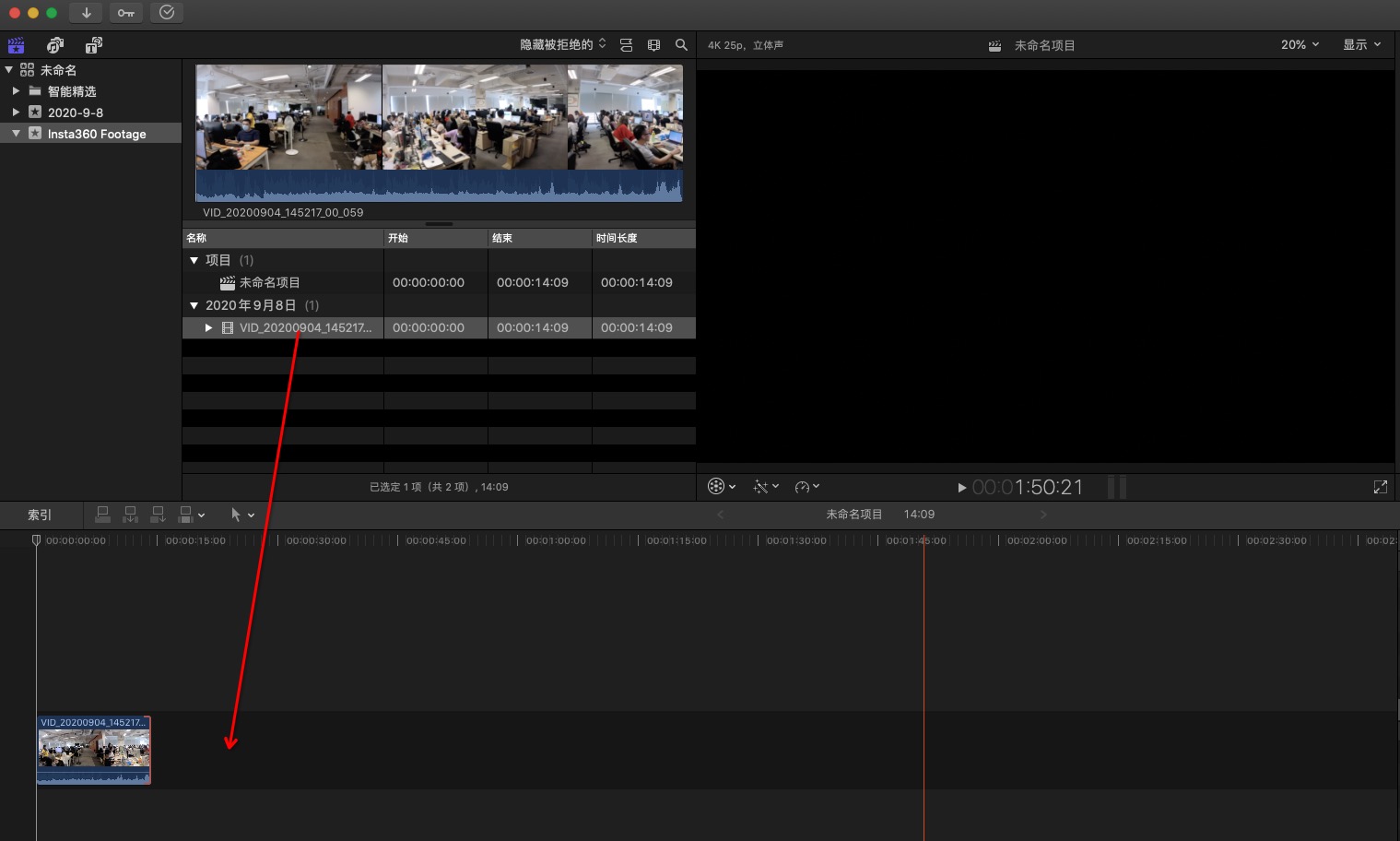Click the 未命名项目 clapperboard row icon
Screen dimensions: 1400x841
[228, 282]
